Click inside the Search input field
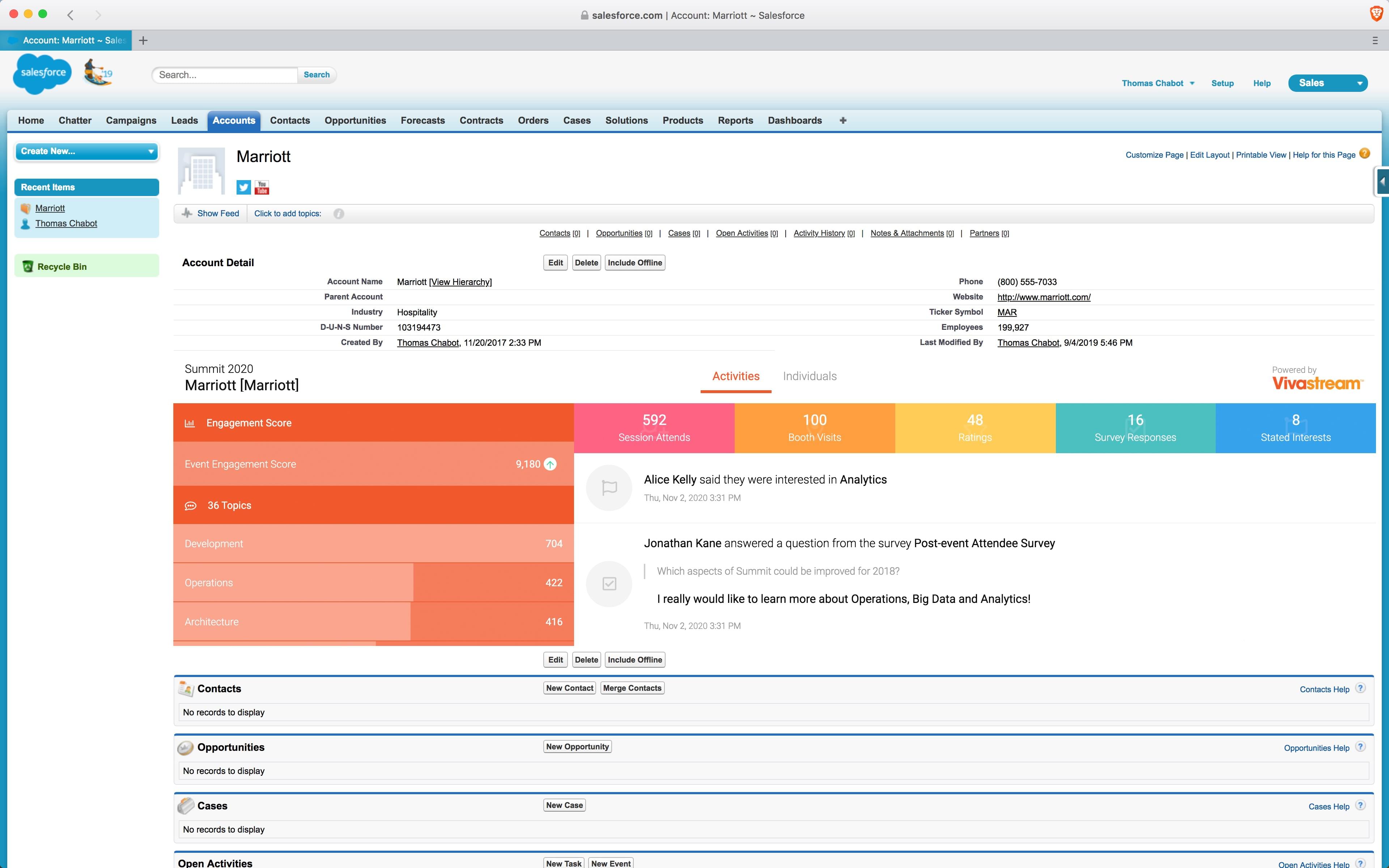1389x868 pixels. (x=225, y=75)
